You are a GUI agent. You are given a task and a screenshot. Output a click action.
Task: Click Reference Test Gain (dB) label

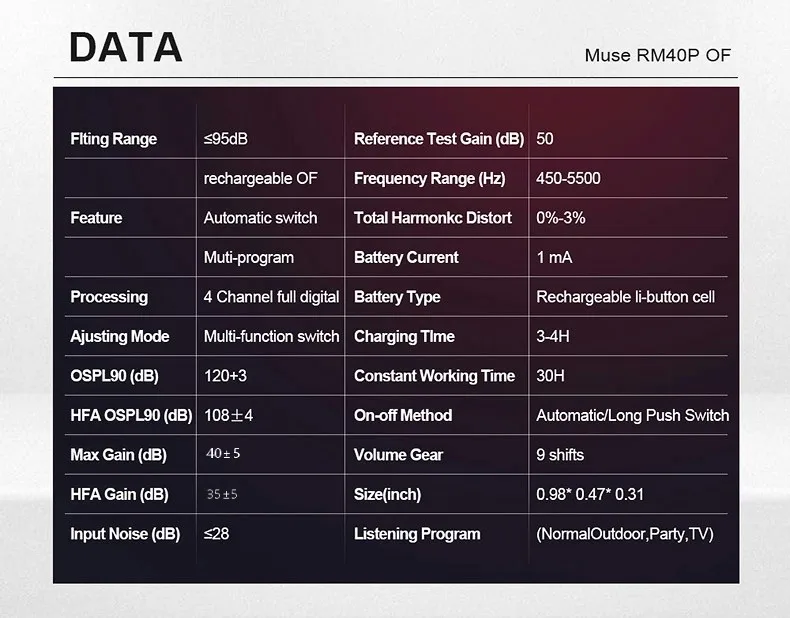click(439, 139)
